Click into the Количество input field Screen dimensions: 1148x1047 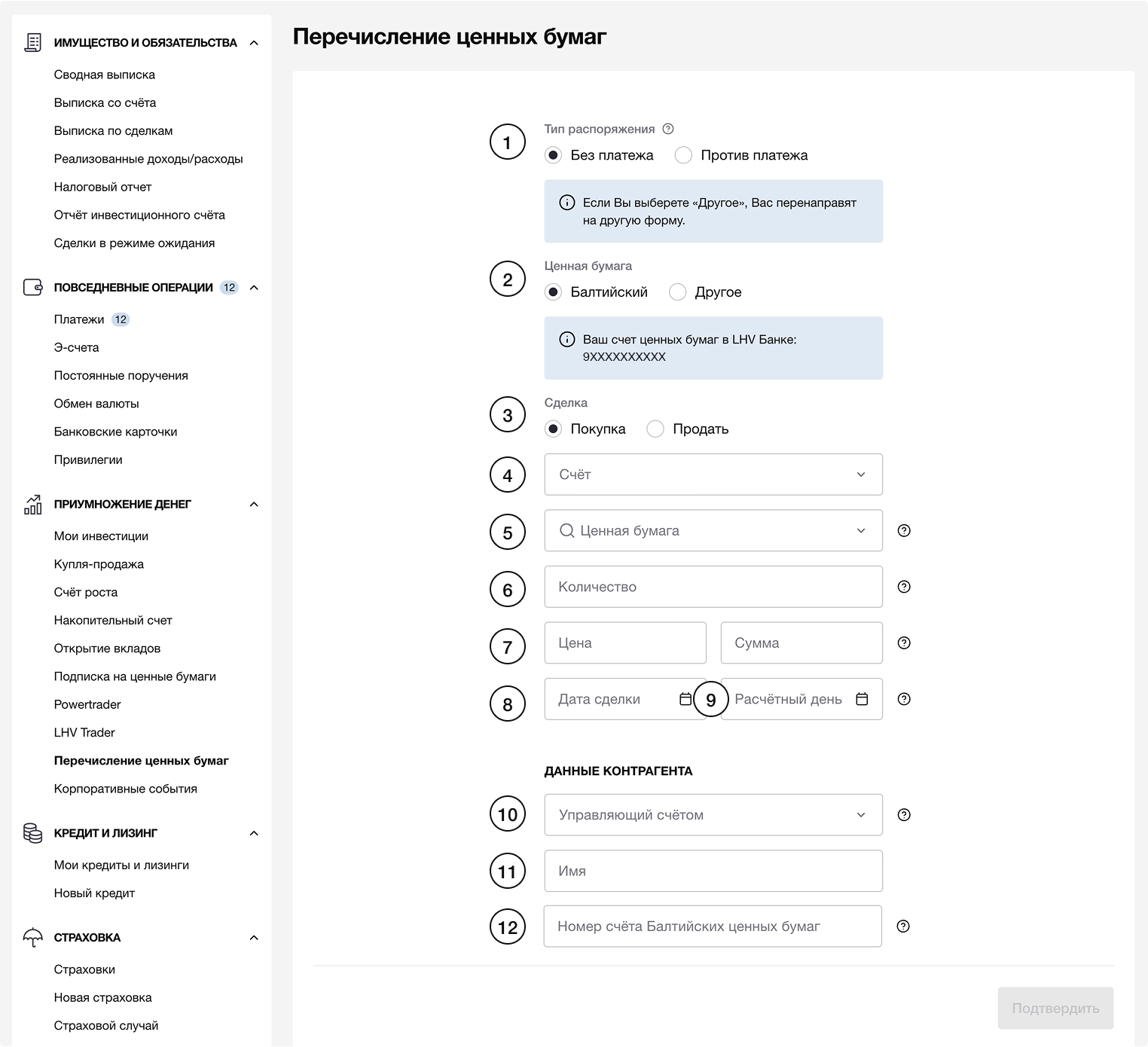[x=713, y=587]
